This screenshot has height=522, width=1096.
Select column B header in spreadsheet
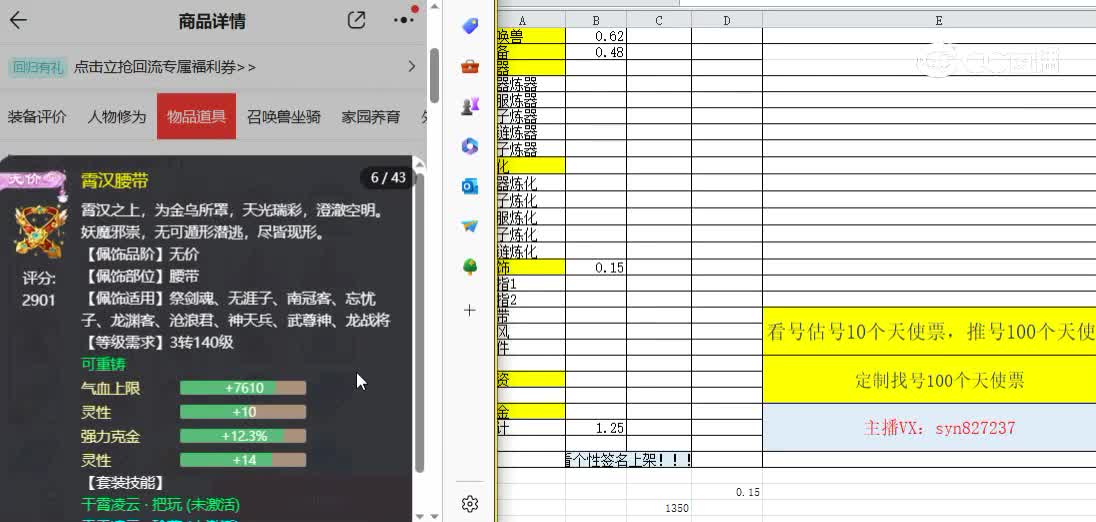coord(596,21)
